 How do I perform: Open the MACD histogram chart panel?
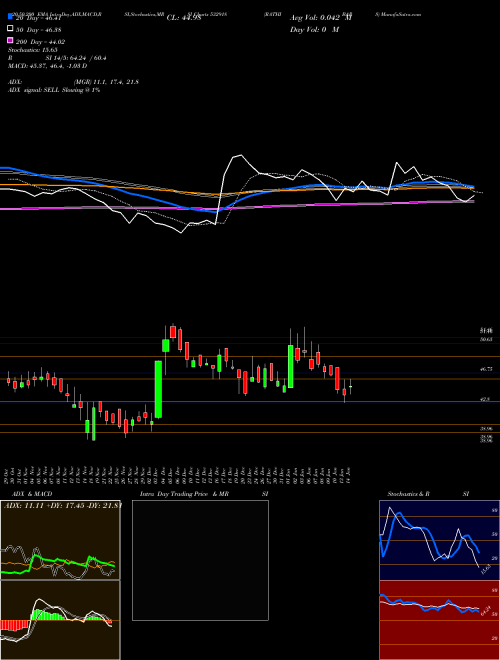(x=60, y=620)
